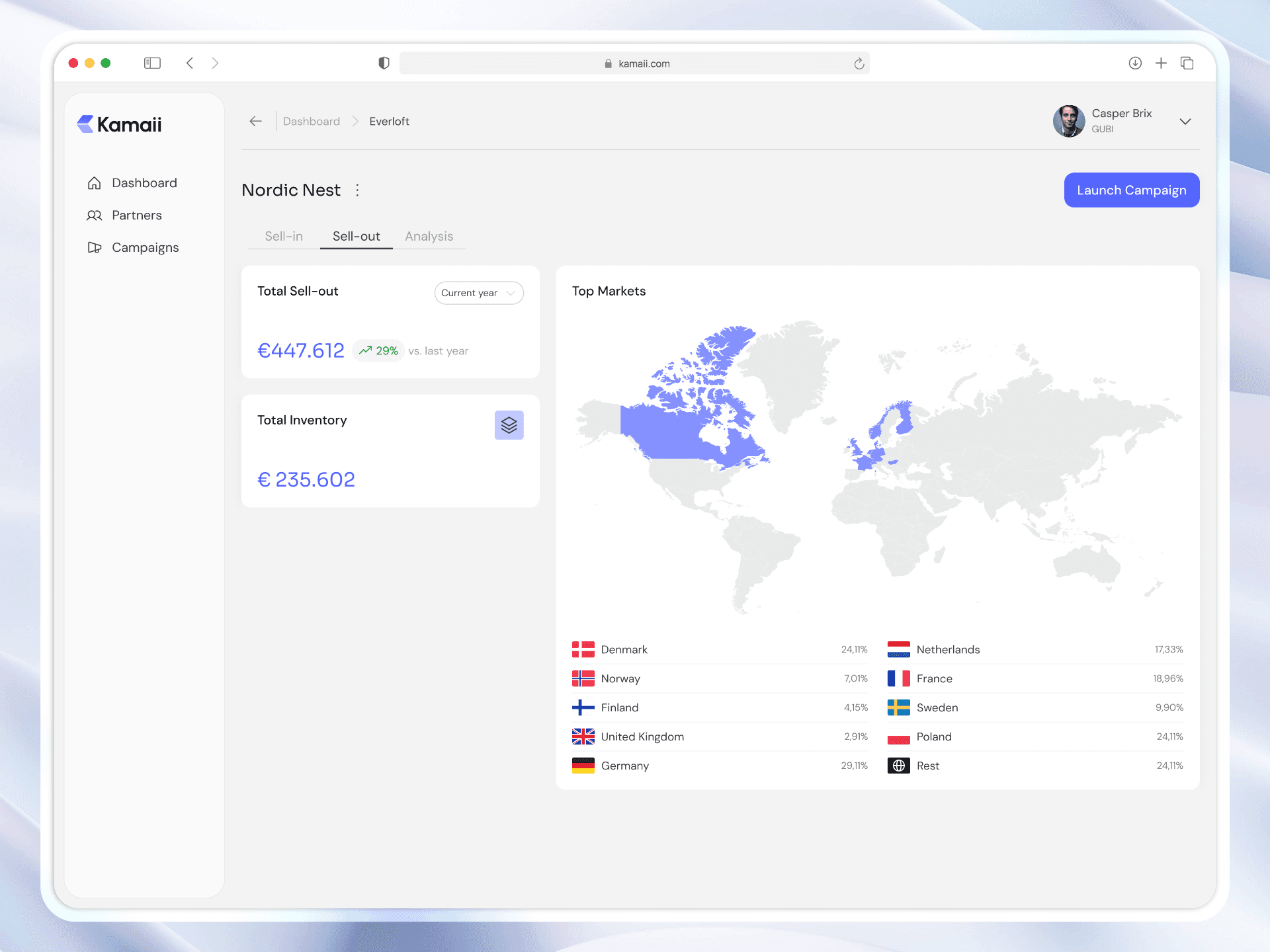This screenshot has width=1270, height=952.
Task: Switch to the Sell-in tab
Action: [x=284, y=236]
